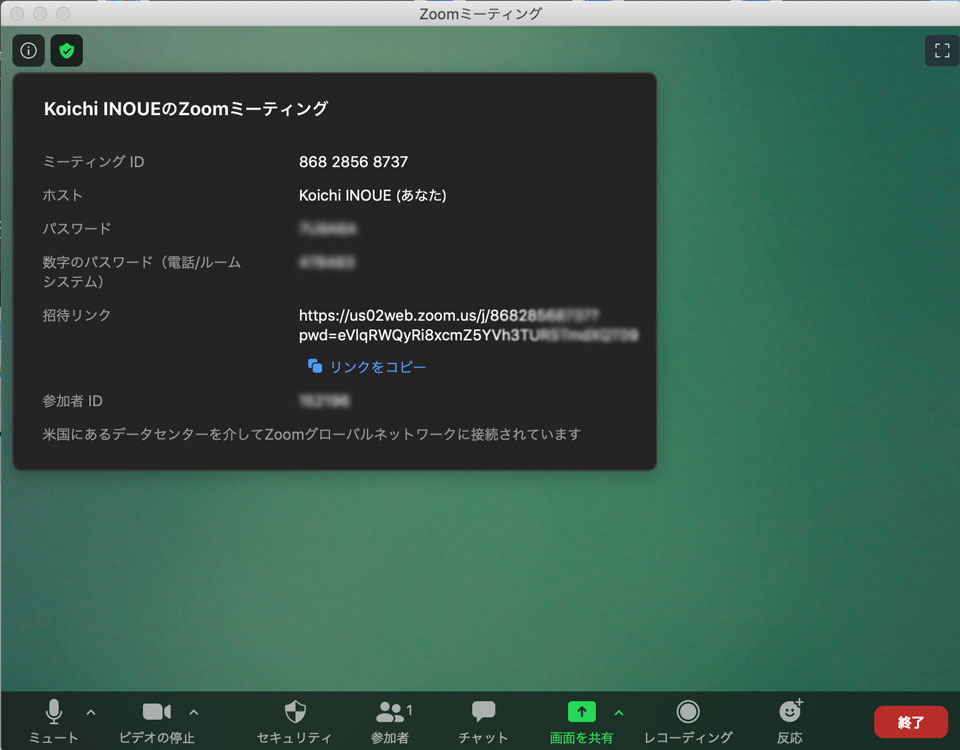Click the 招待リンク label
960x750 pixels.
(77, 315)
